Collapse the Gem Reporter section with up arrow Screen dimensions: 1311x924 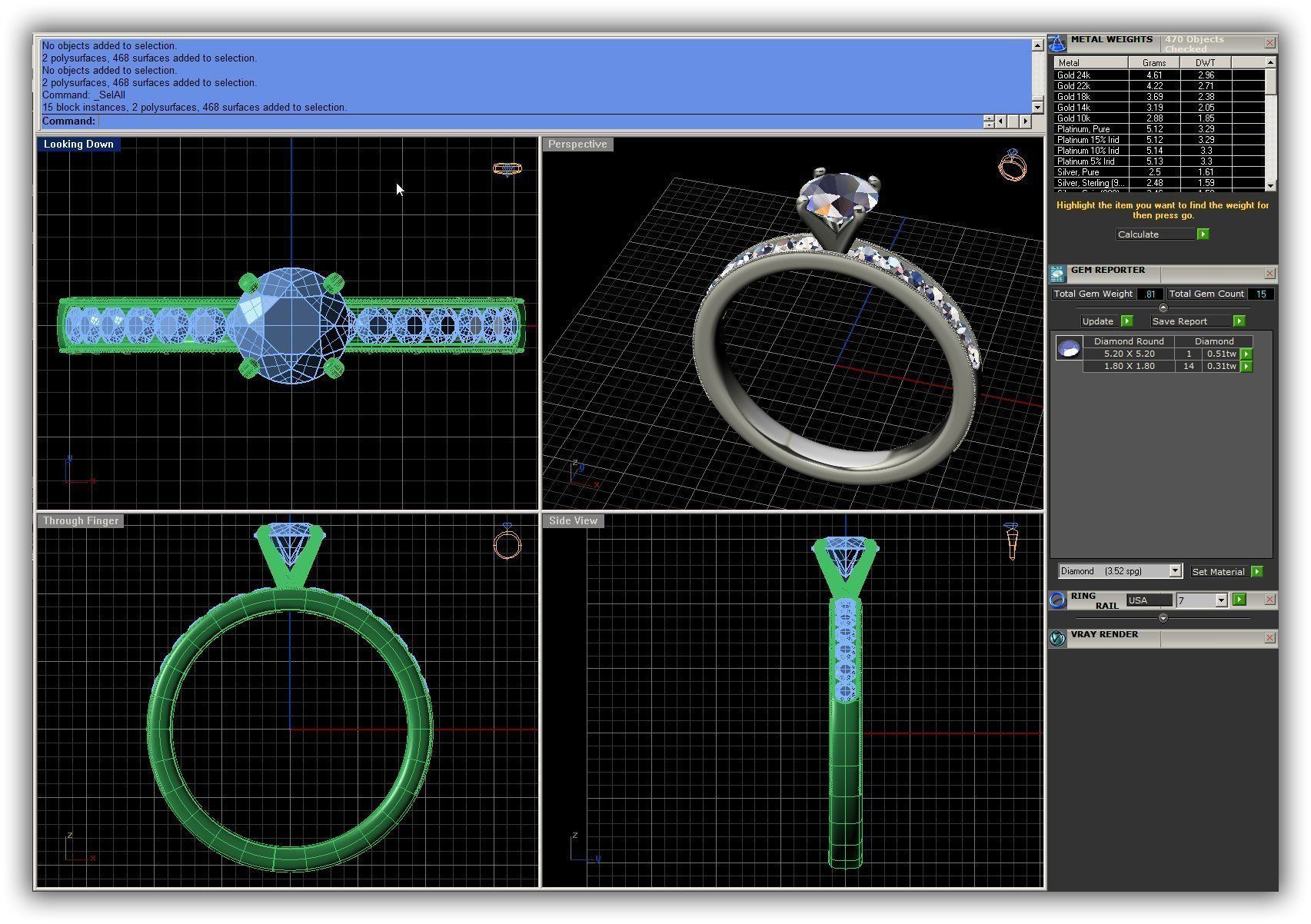pos(1163,307)
